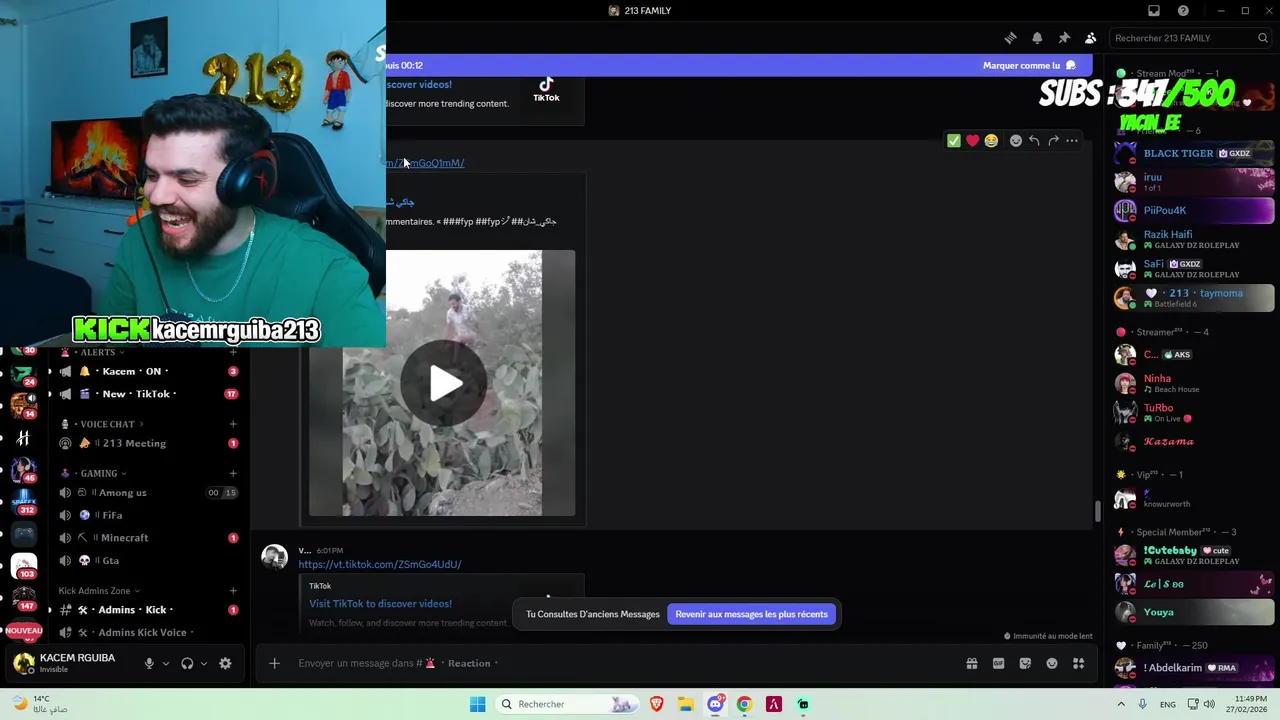Open the vt.tiktok.com/ZSmGo4UdU link
Viewport: 1280px width, 720px height.
380,564
